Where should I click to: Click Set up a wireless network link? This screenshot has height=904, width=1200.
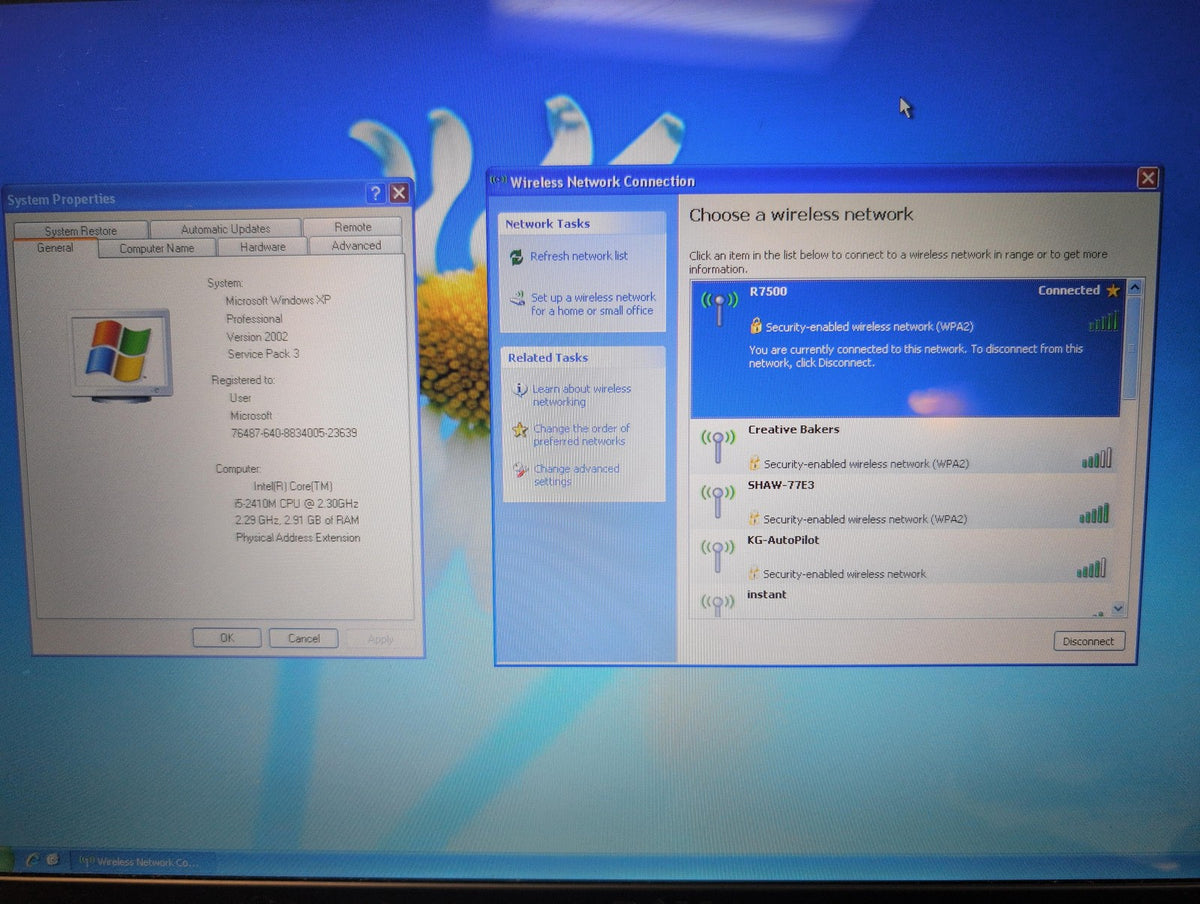pos(593,304)
